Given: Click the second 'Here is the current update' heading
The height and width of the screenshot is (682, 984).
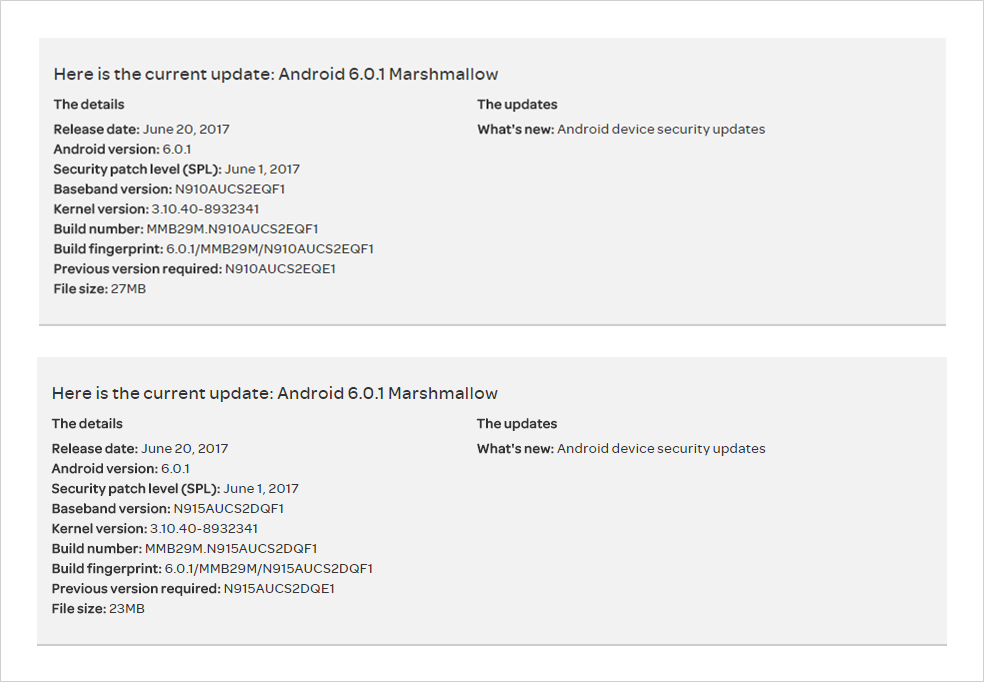Looking at the screenshot, I should pyautogui.click(x=274, y=393).
